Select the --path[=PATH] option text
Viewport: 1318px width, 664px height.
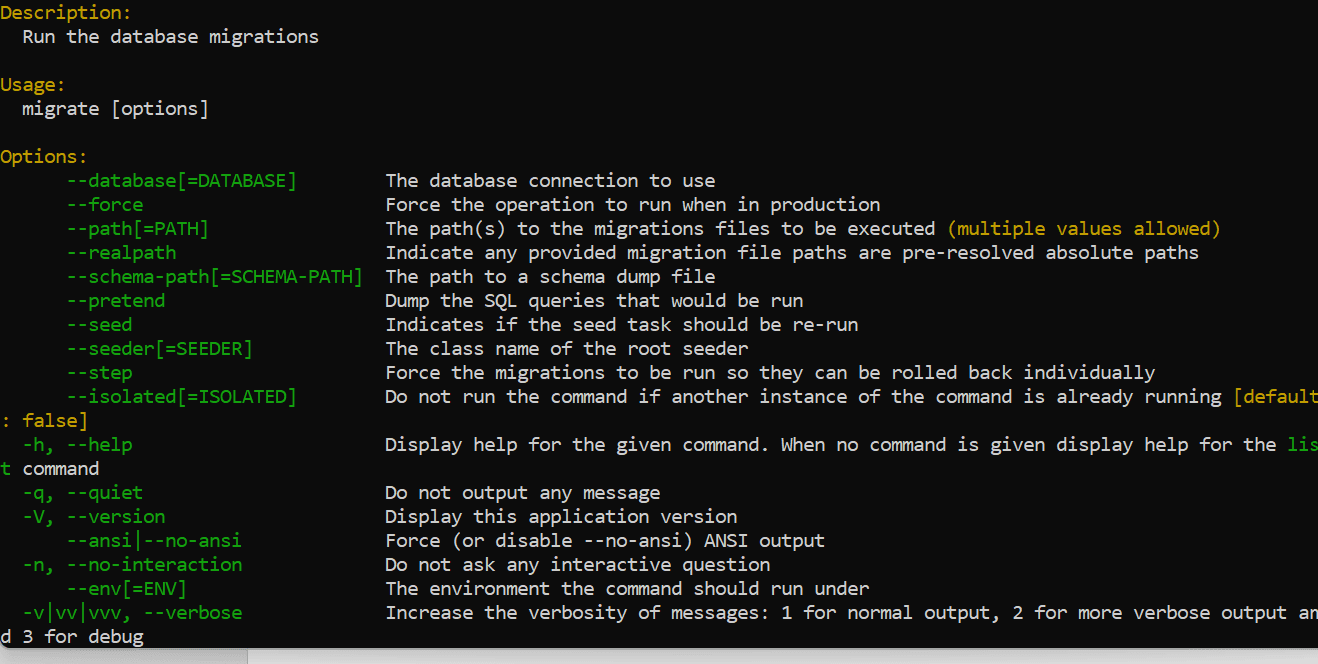point(138,229)
